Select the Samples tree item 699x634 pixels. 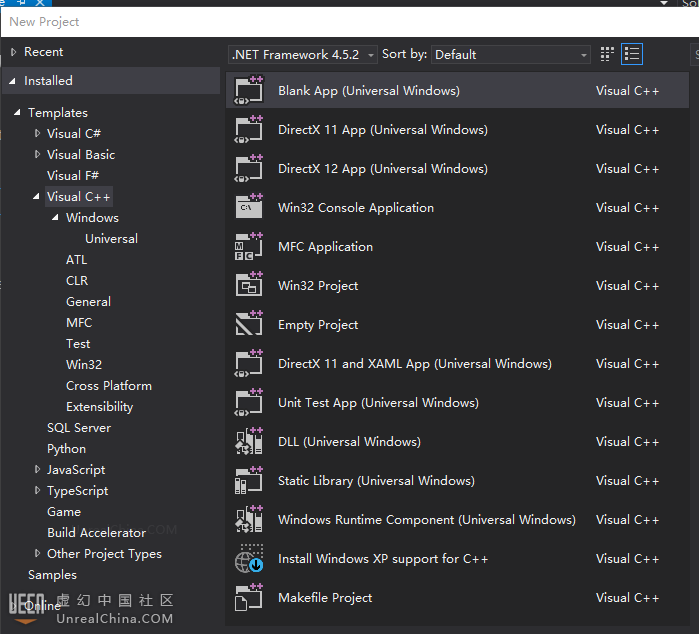pyautogui.click(x=52, y=575)
